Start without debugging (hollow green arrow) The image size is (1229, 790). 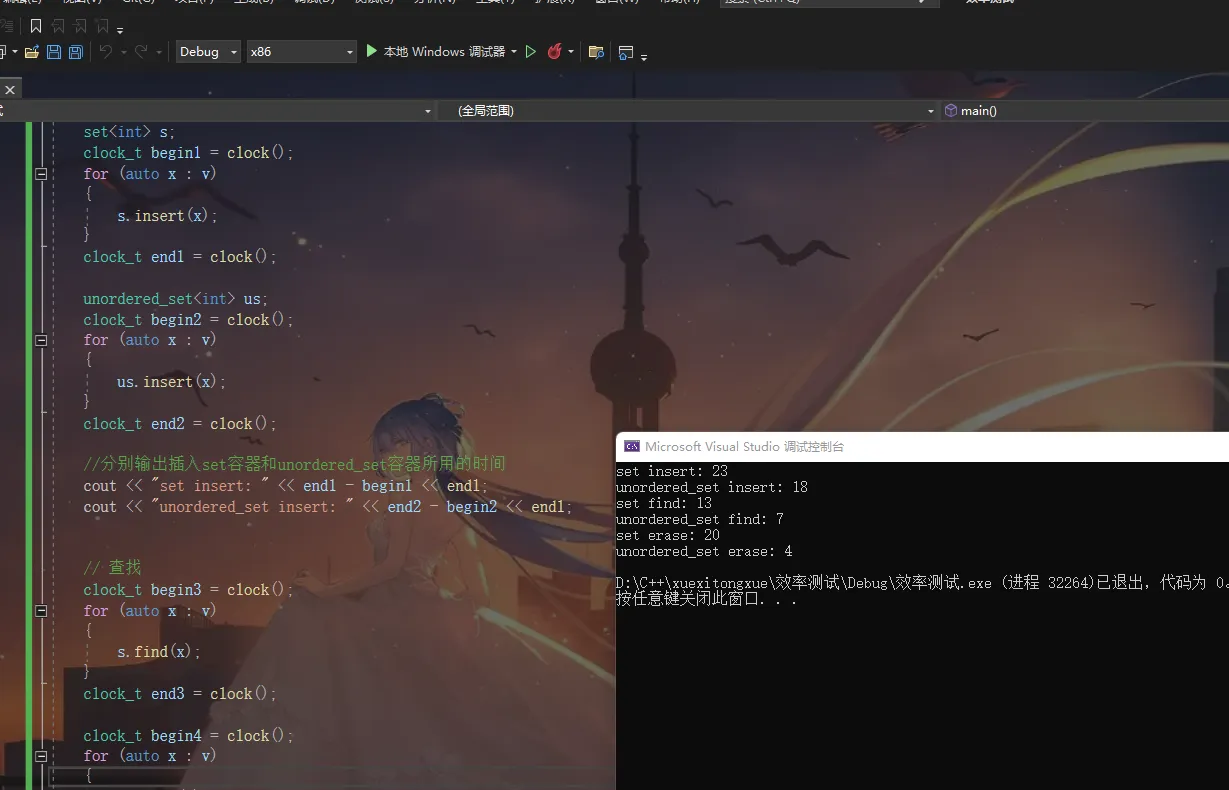(531, 52)
